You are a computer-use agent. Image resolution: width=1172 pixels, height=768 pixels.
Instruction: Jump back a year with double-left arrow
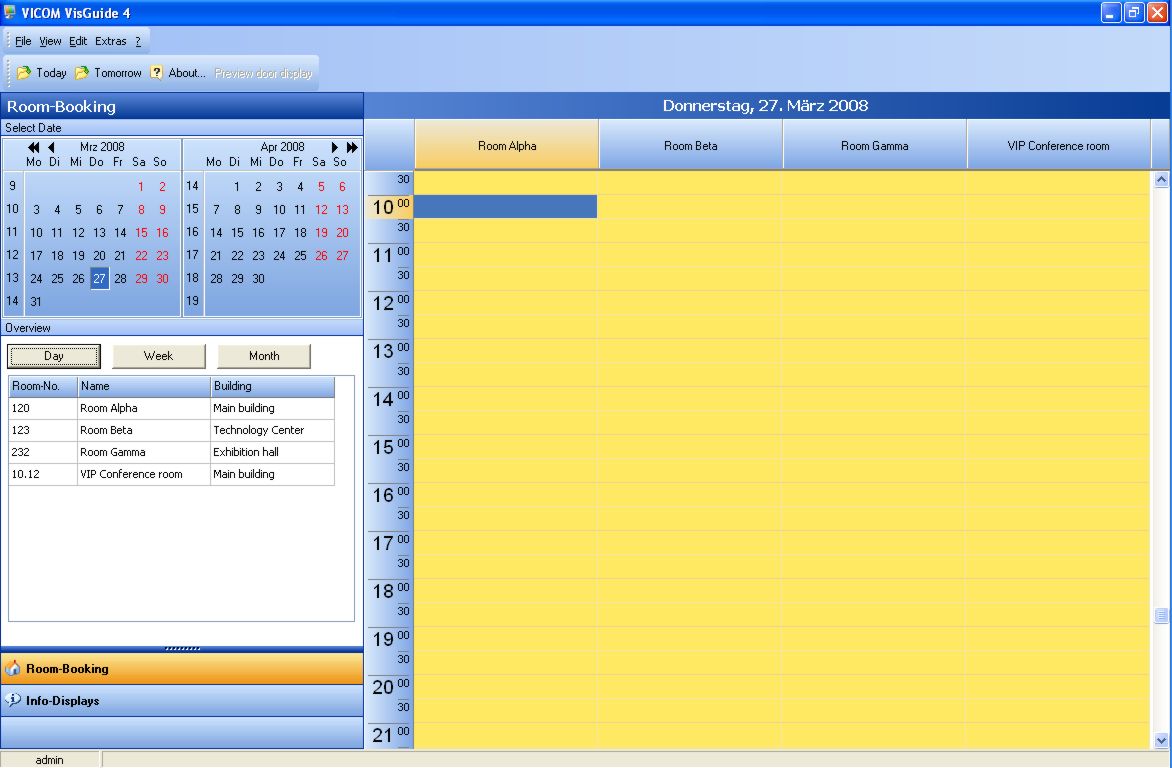34,147
